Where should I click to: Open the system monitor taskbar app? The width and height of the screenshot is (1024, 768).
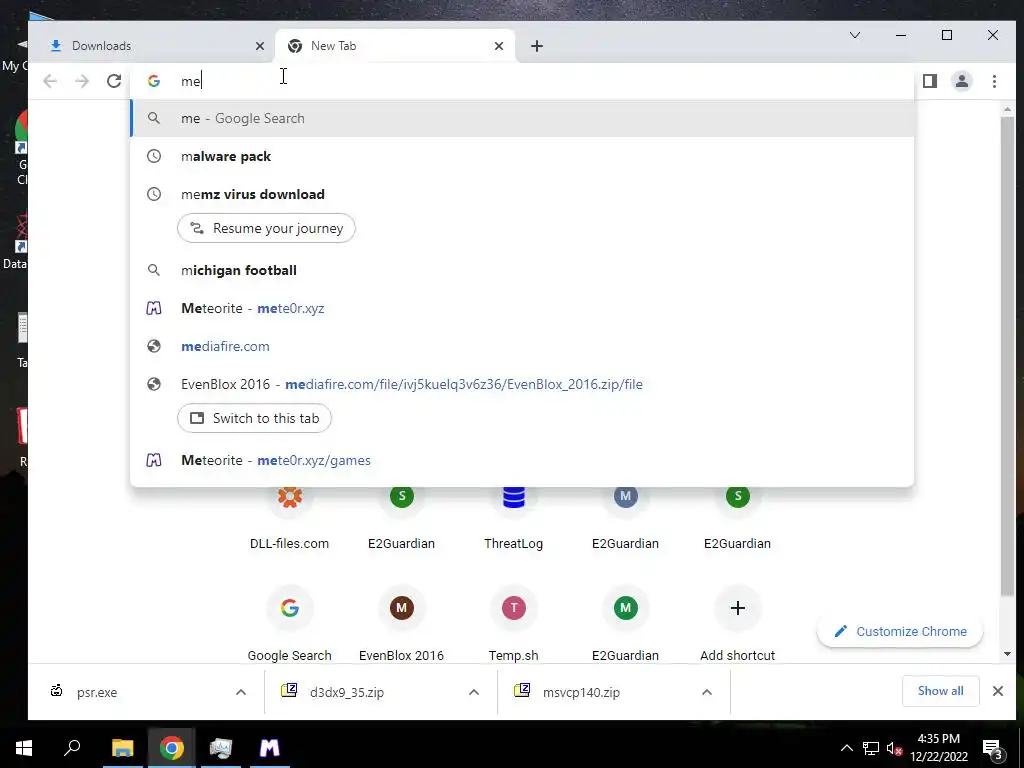pyautogui.click(x=221, y=748)
